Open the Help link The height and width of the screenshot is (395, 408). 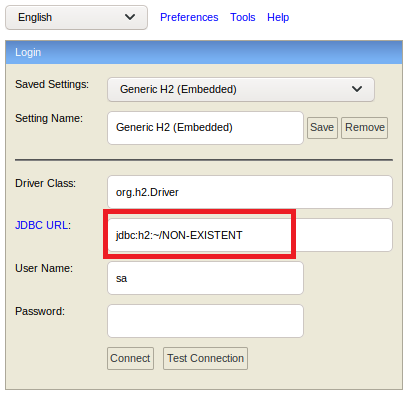tap(278, 17)
